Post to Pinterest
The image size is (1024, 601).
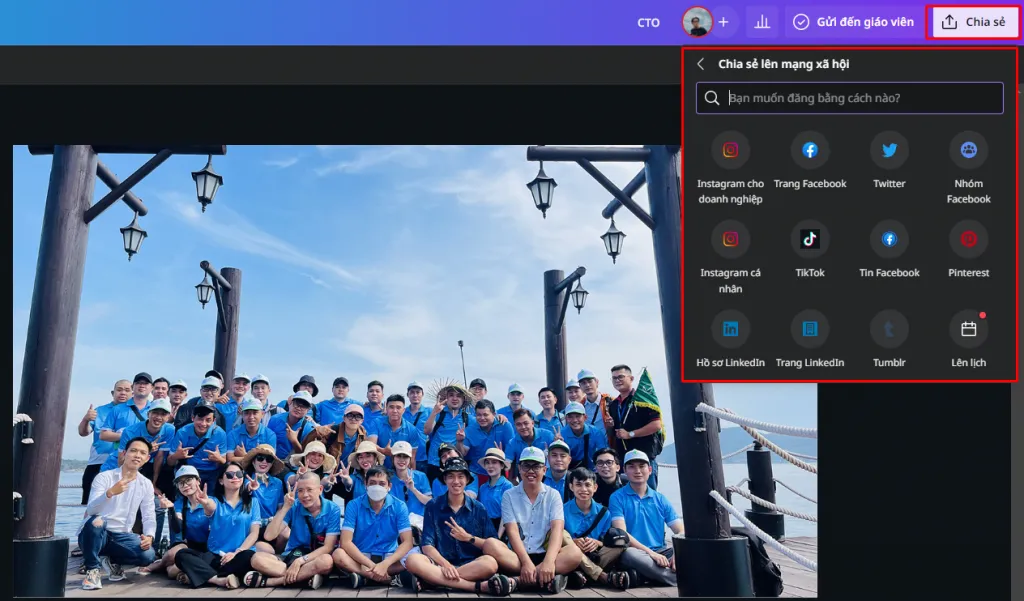point(968,239)
